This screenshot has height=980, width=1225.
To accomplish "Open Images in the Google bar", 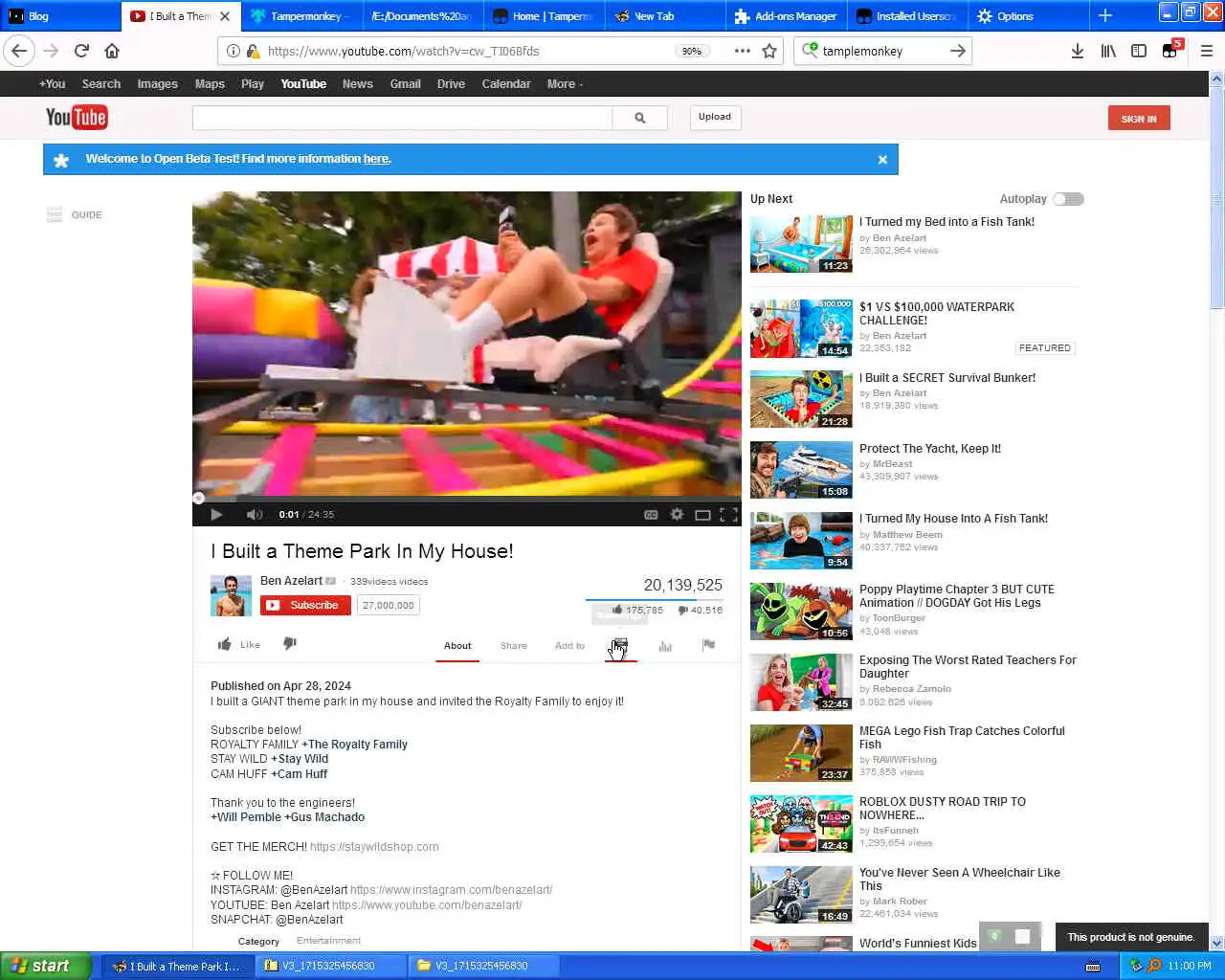I will 157,84.
